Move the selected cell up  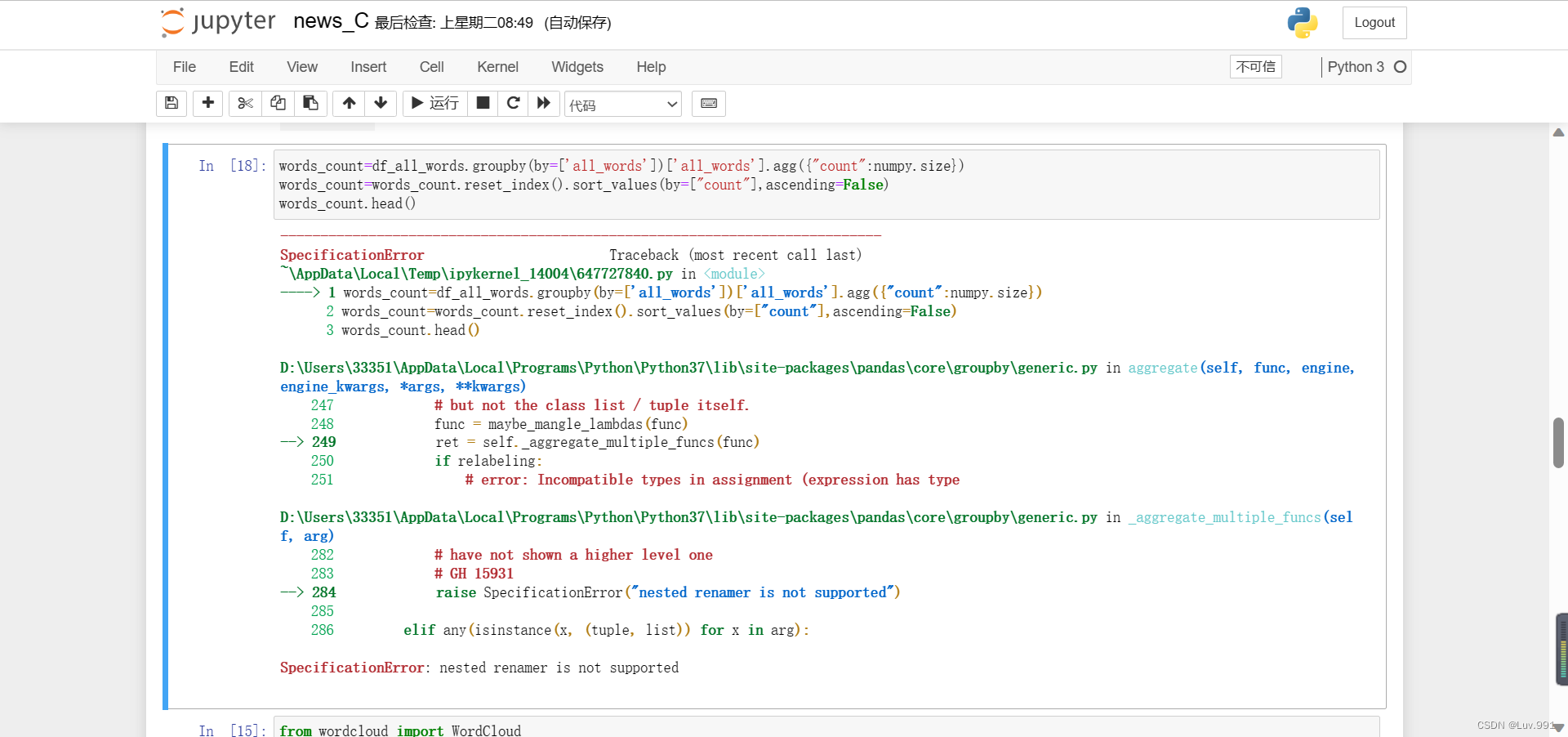pos(349,104)
